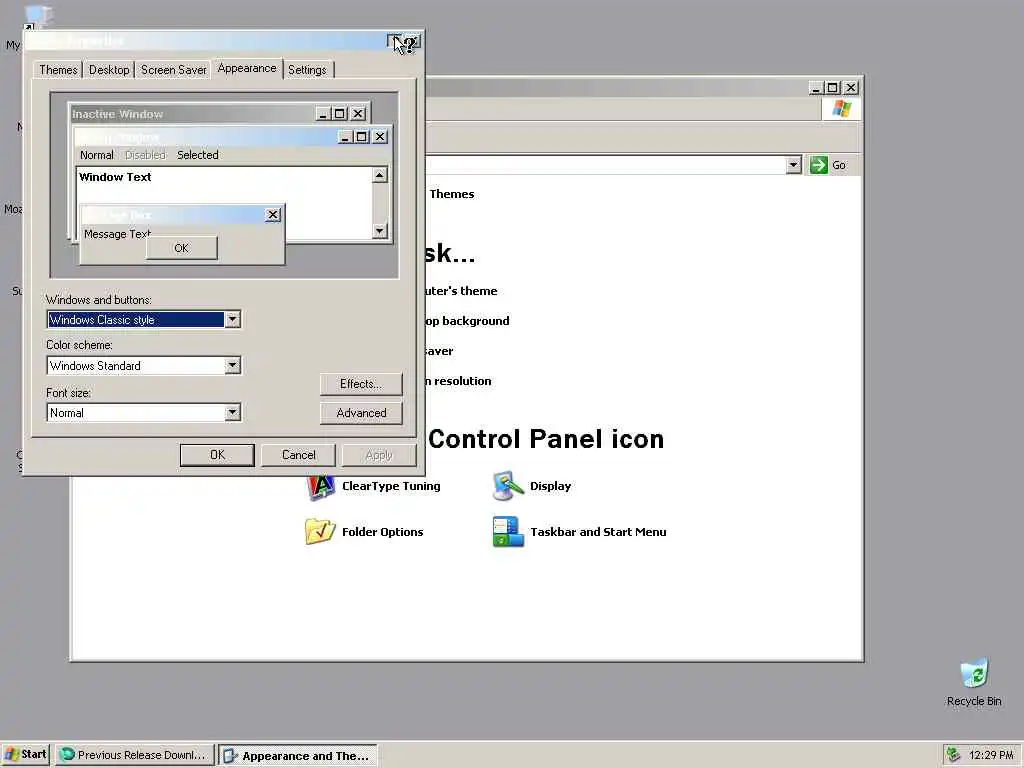Cancel the Display Properties dialog
This screenshot has height=768, width=1024.
click(298, 455)
